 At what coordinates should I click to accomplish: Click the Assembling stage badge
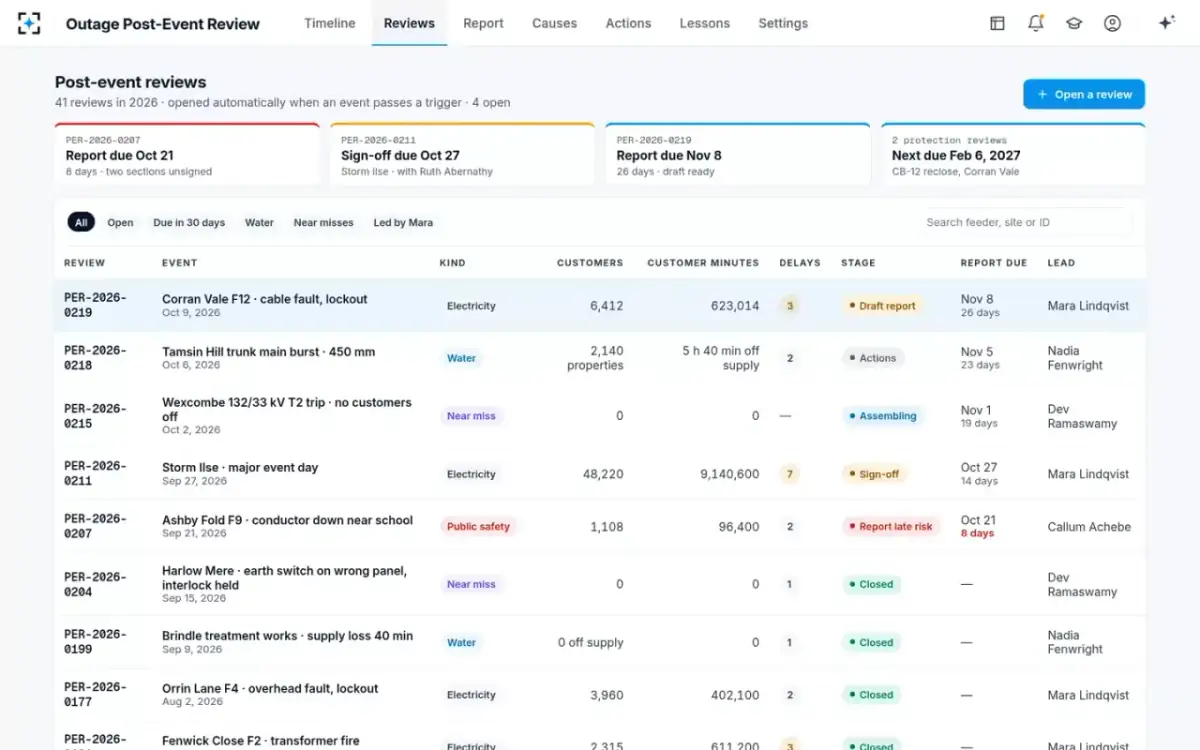pos(882,416)
